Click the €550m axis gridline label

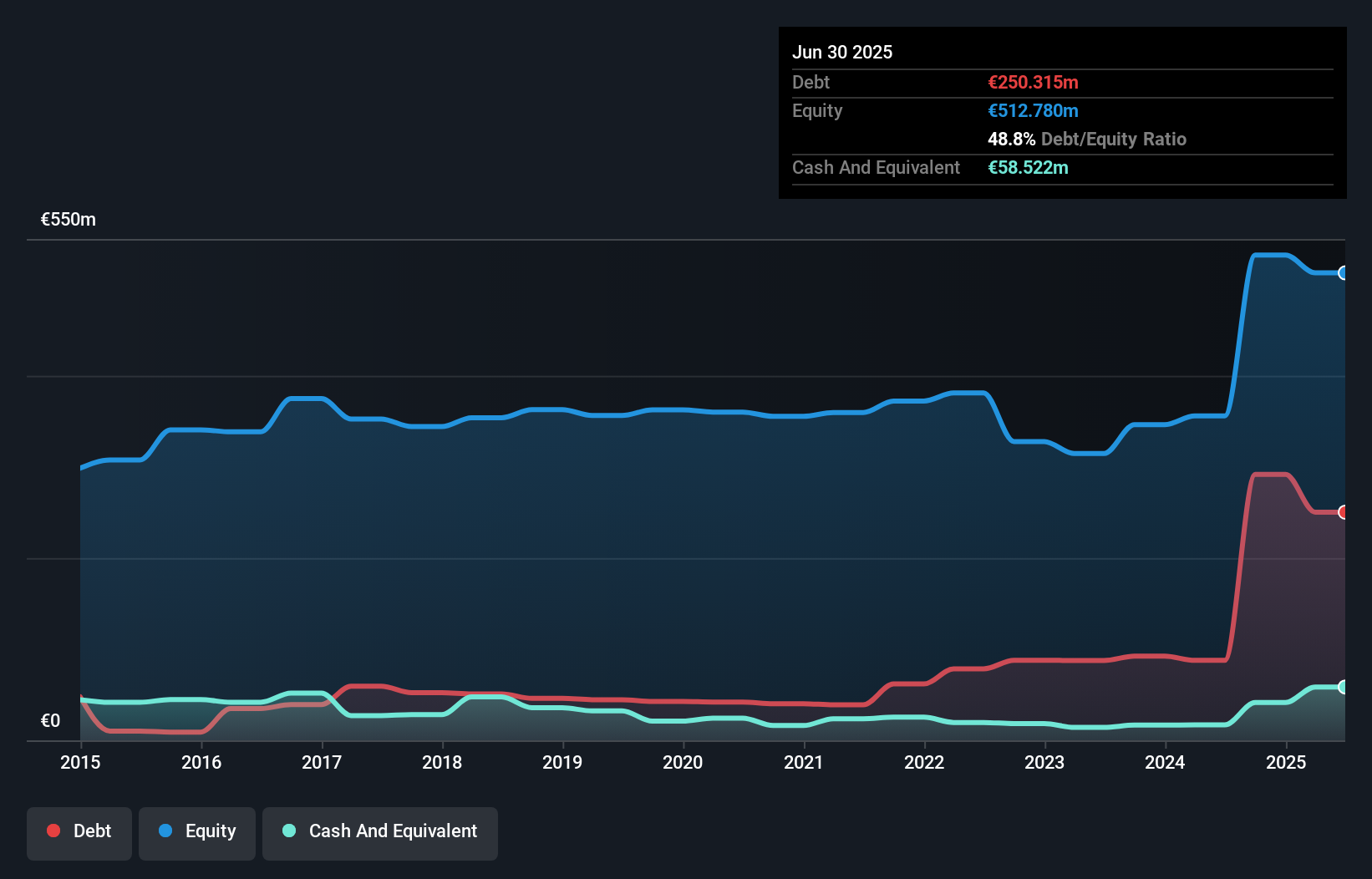(x=68, y=219)
